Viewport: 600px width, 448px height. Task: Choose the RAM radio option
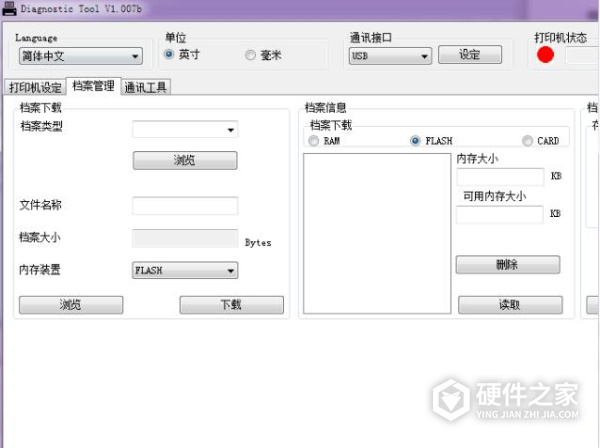(313, 141)
